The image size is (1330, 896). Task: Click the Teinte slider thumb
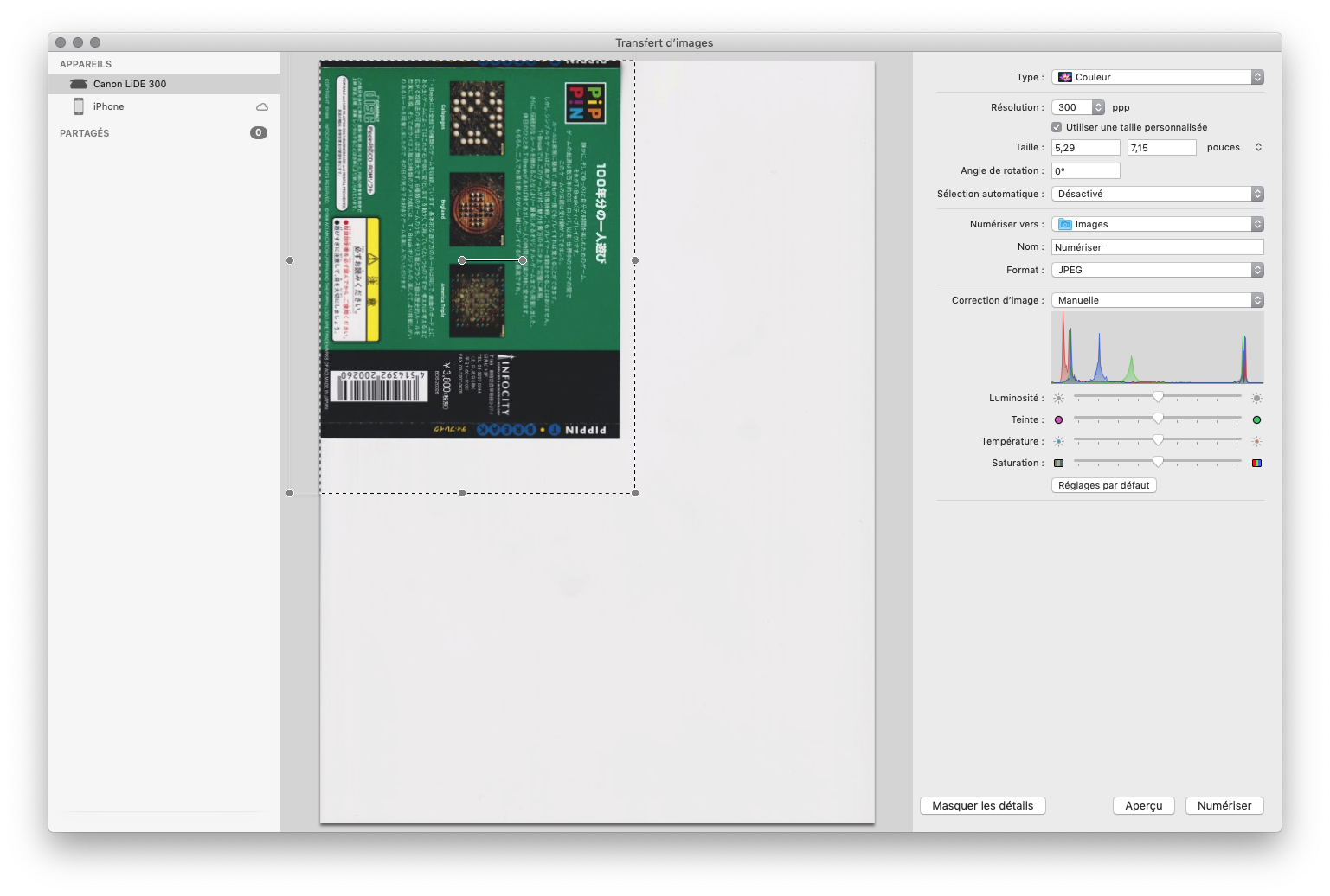pyautogui.click(x=1158, y=418)
